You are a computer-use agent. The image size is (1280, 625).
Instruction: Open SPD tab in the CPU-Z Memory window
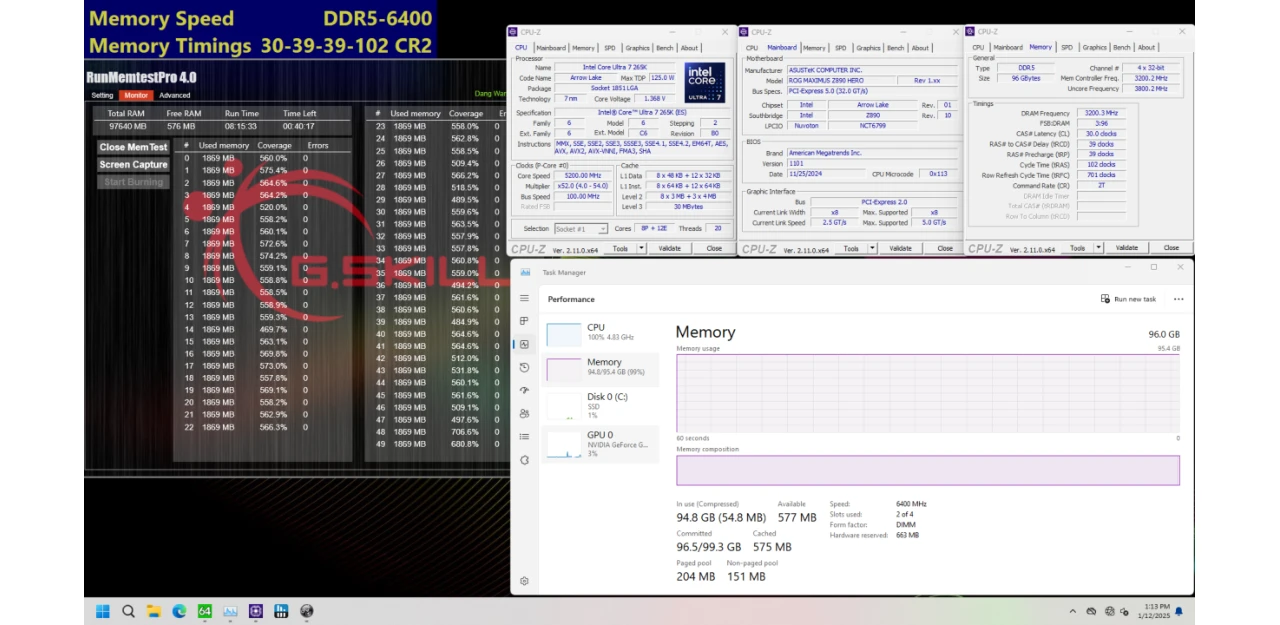click(x=1067, y=48)
